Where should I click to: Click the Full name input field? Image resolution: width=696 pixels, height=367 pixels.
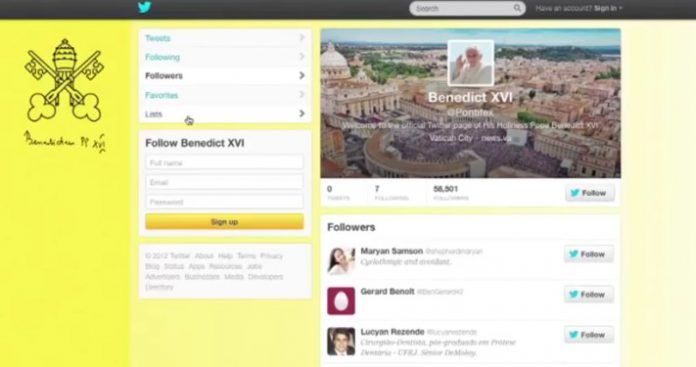225,162
